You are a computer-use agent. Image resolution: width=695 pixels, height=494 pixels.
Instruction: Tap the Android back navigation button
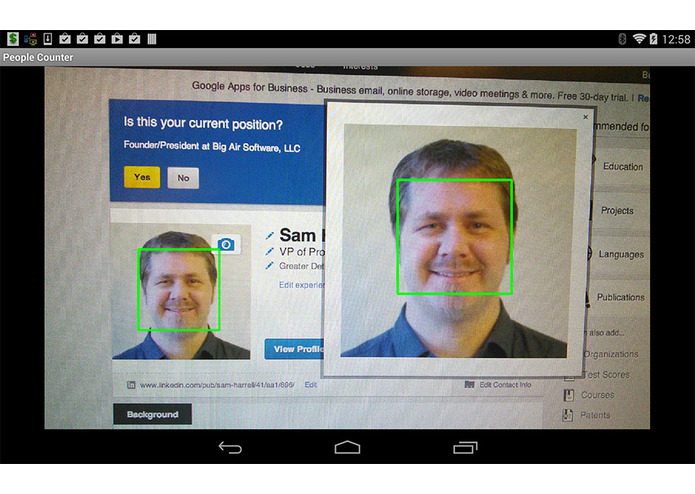(230, 447)
